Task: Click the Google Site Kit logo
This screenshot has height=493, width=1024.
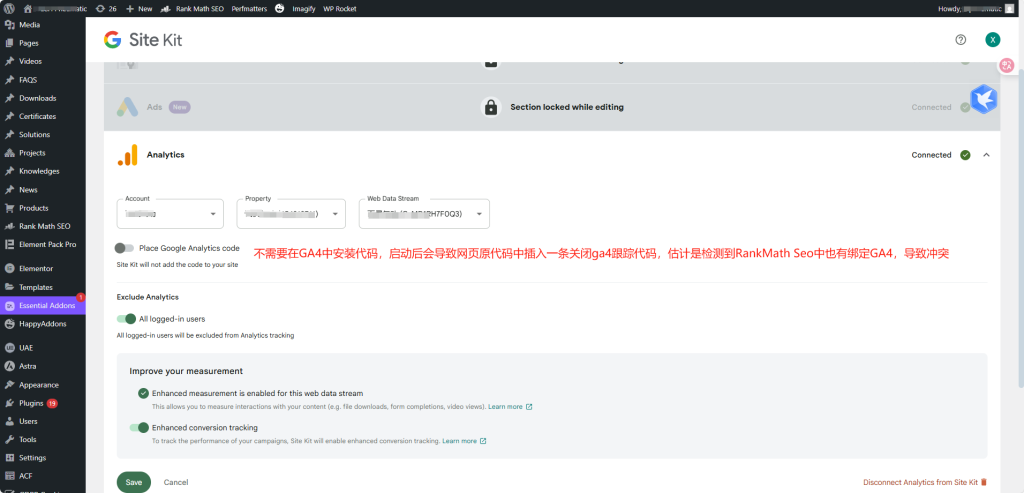Action: click(143, 40)
